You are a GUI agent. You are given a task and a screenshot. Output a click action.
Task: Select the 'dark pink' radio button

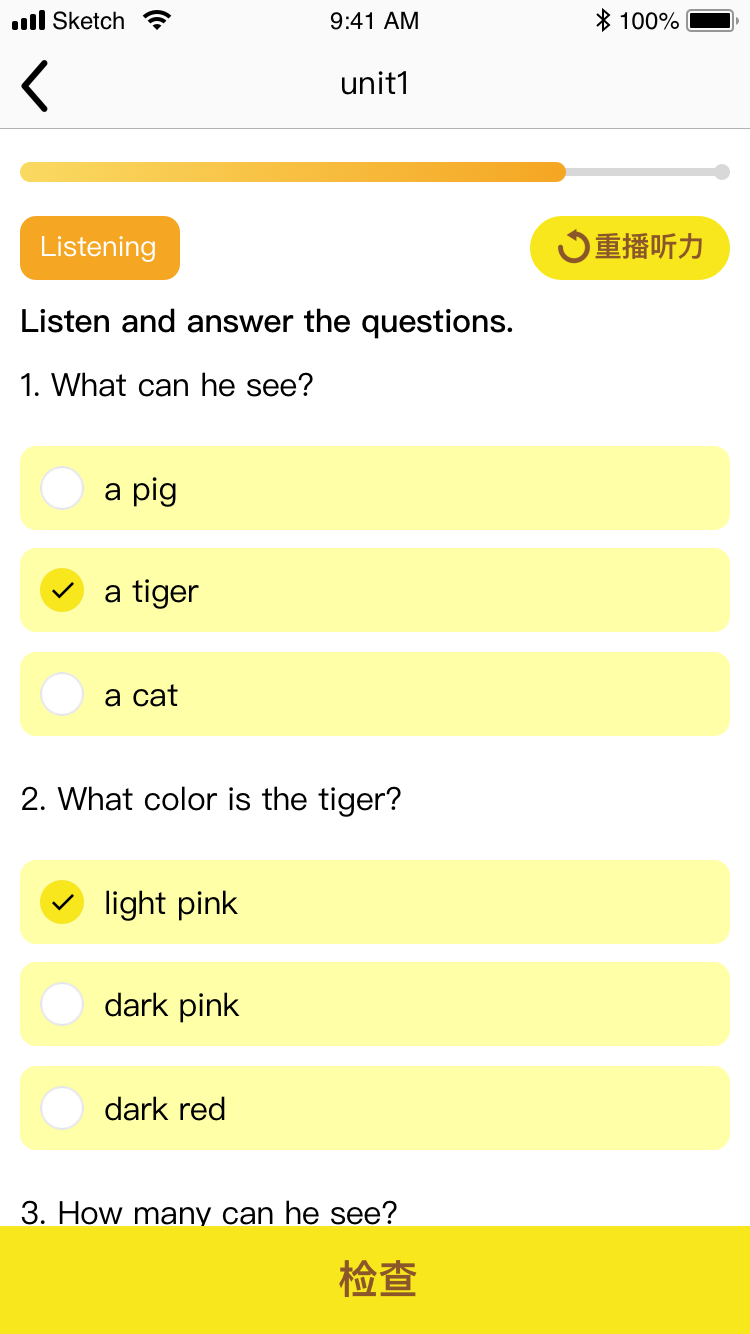[62, 1004]
